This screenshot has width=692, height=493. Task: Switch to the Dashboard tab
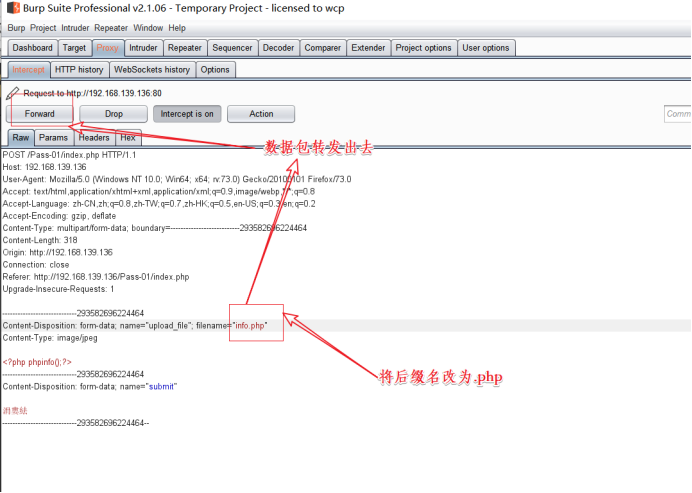[x=32, y=48]
